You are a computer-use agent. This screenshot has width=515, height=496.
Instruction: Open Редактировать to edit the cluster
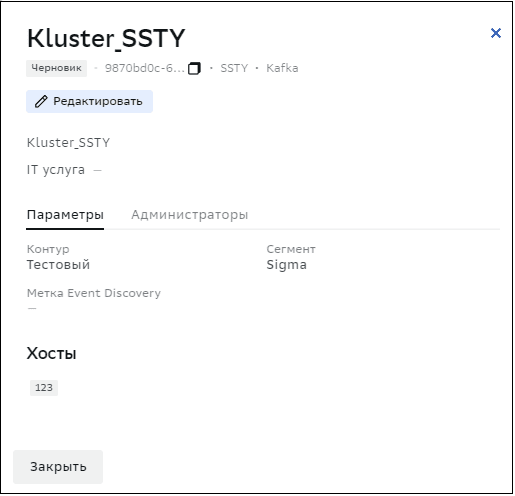click(89, 101)
